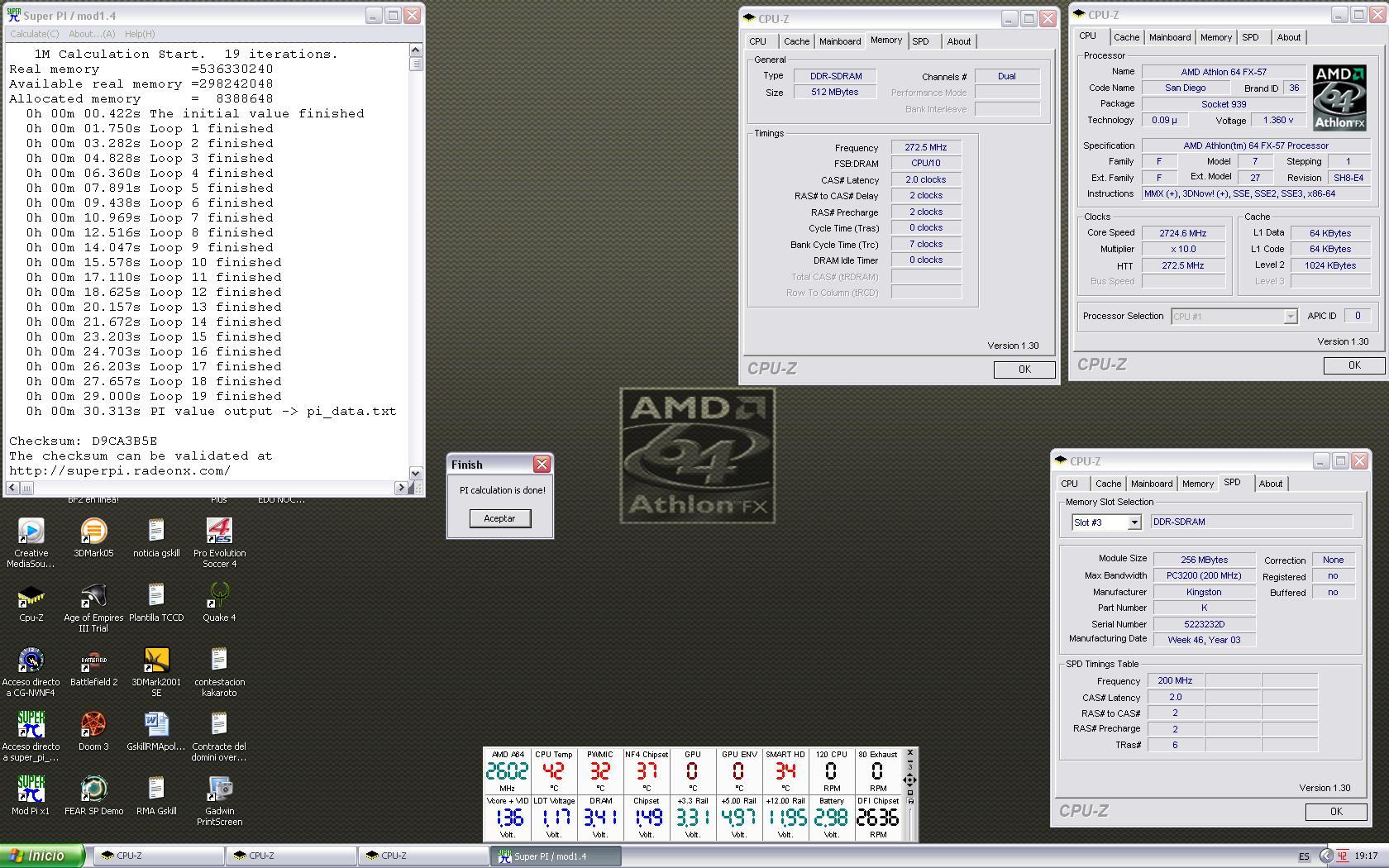Click the Kingston manufacturer value
The image size is (1389, 868).
click(1204, 593)
